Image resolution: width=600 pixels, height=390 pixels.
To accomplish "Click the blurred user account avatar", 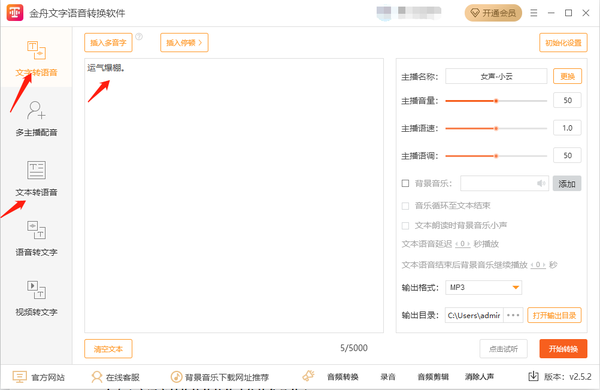I will (384, 12).
